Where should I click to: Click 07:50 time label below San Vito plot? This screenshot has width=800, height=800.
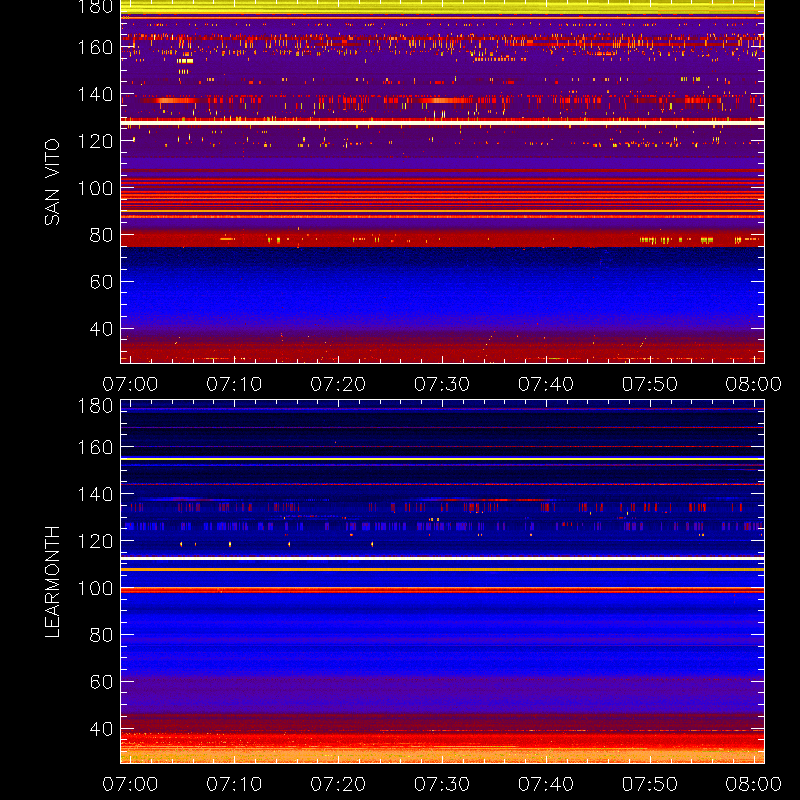[x=650, y=384]
